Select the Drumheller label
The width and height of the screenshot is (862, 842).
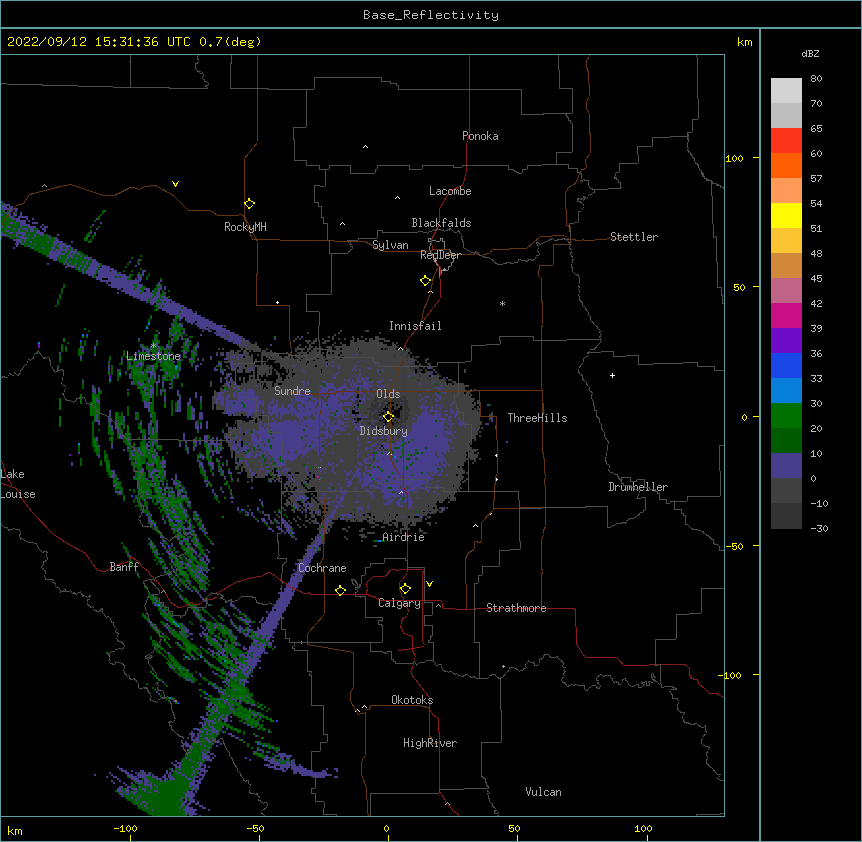638,487
